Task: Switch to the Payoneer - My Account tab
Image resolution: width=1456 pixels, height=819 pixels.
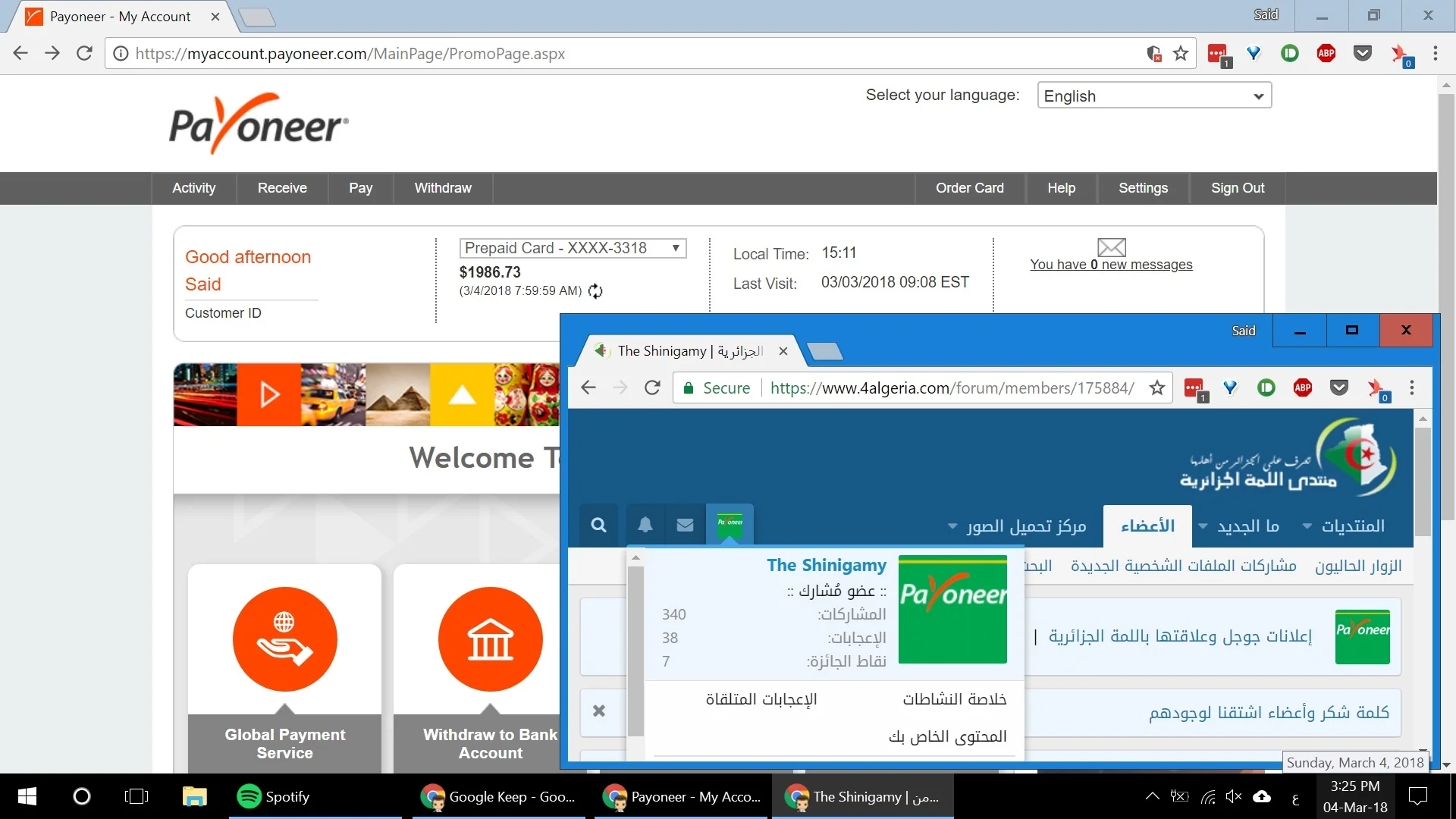Action: [x=120, y=17]
